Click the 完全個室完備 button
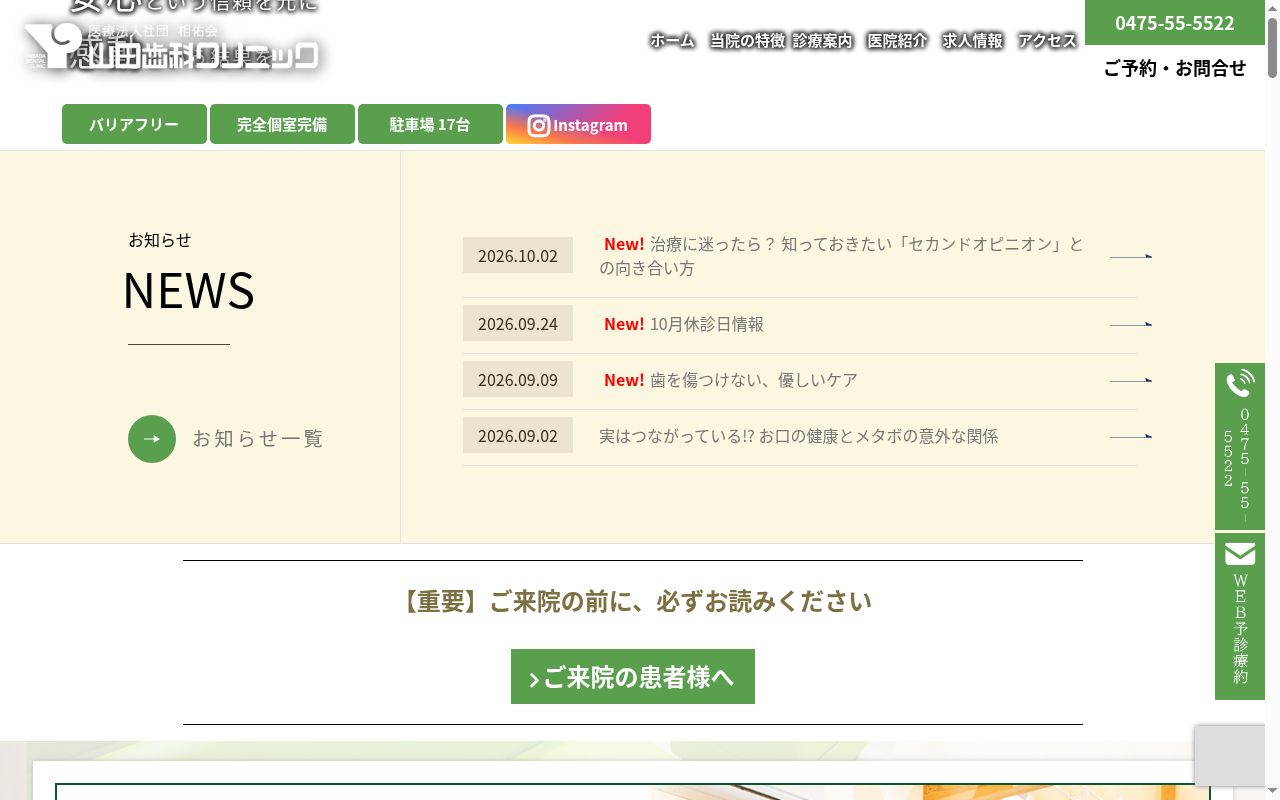Viewport: 1280px width, 800px height. pyautogui.click(x=282, y=124)
